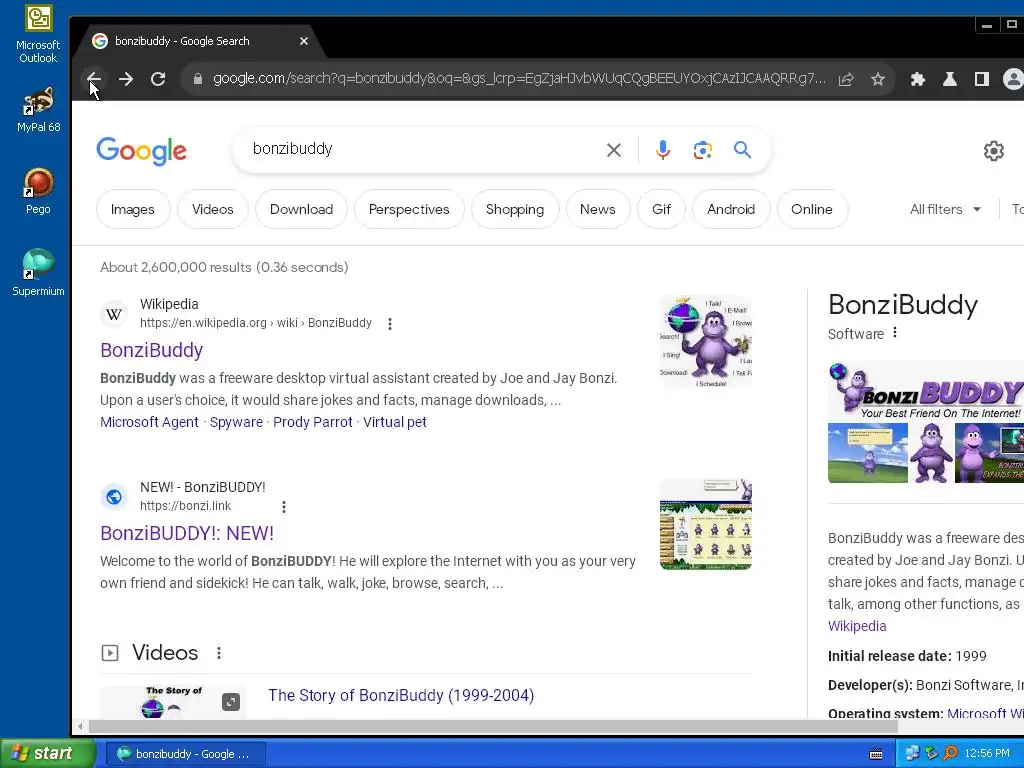Go forward with the browser forward arrow
The width and height of the screenshot is (1024, 768).
coord(126,79)
